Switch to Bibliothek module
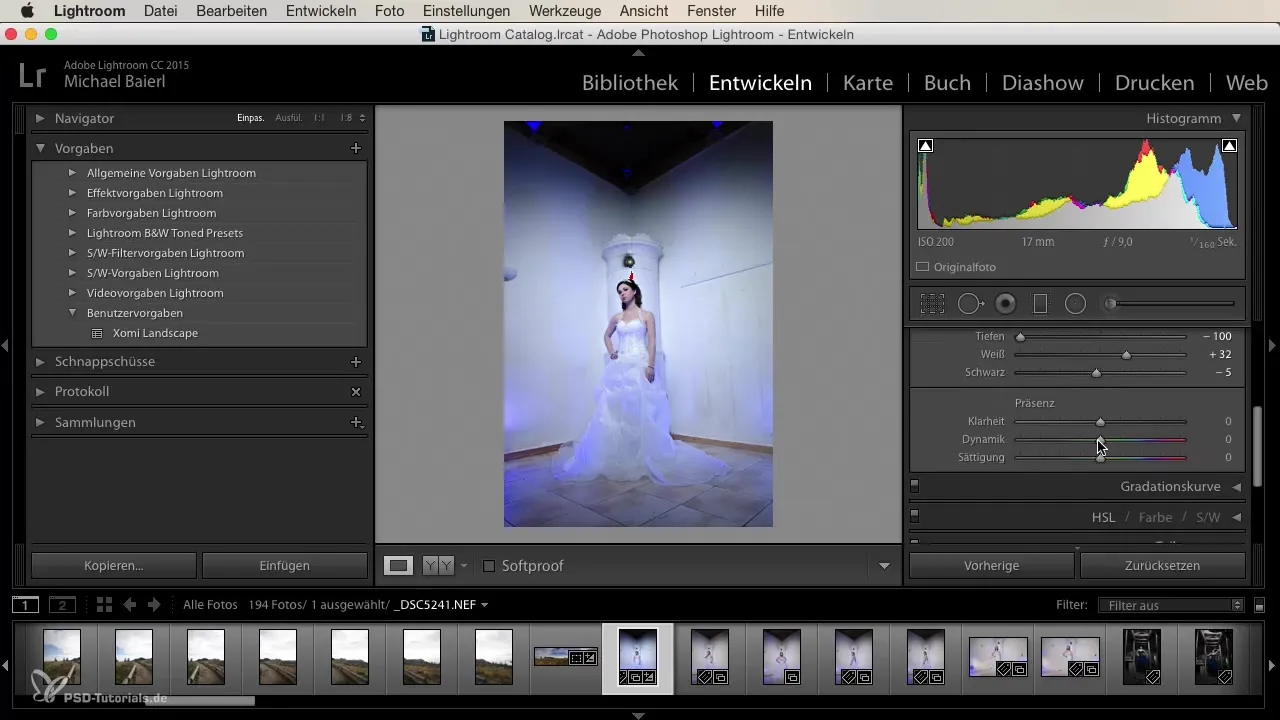The width and height of the screenshot is (1280, 720). click(x=630, y=83)
